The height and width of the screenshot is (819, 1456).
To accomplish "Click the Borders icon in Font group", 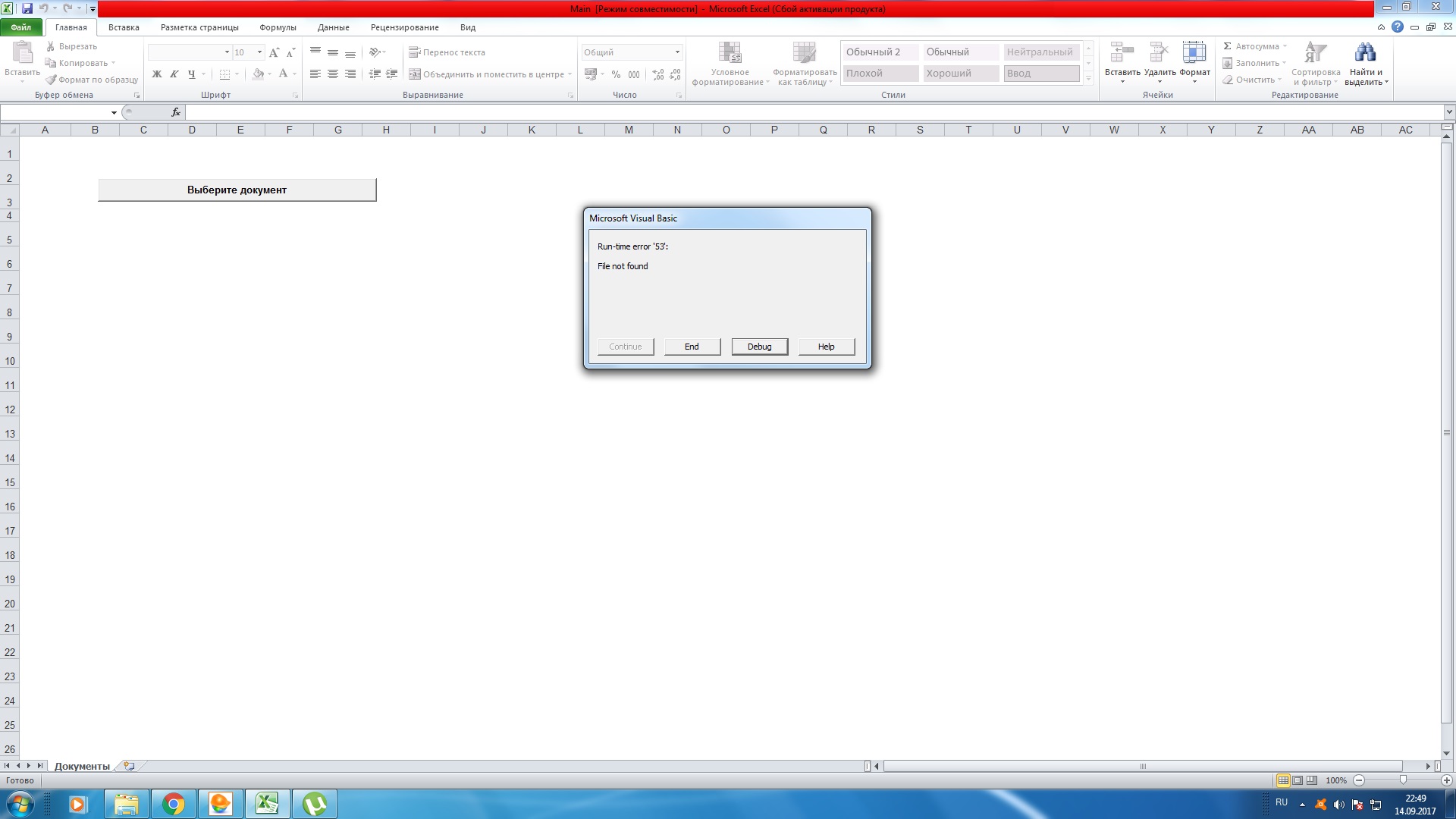I will [224, 74].
